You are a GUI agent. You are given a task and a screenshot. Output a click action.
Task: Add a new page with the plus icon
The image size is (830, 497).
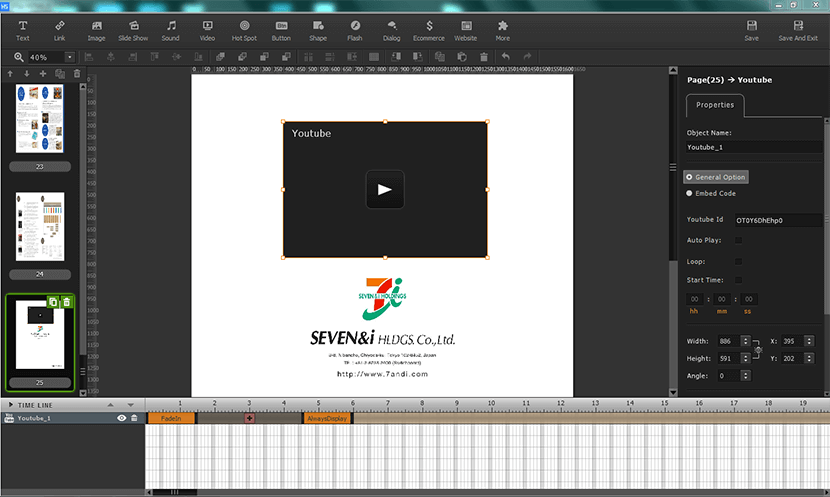coord(43,74)
